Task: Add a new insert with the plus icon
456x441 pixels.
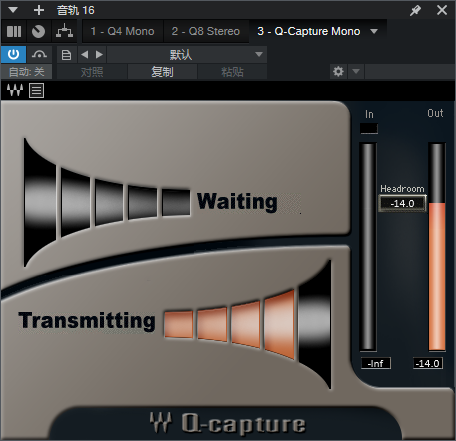Action: 39,10
